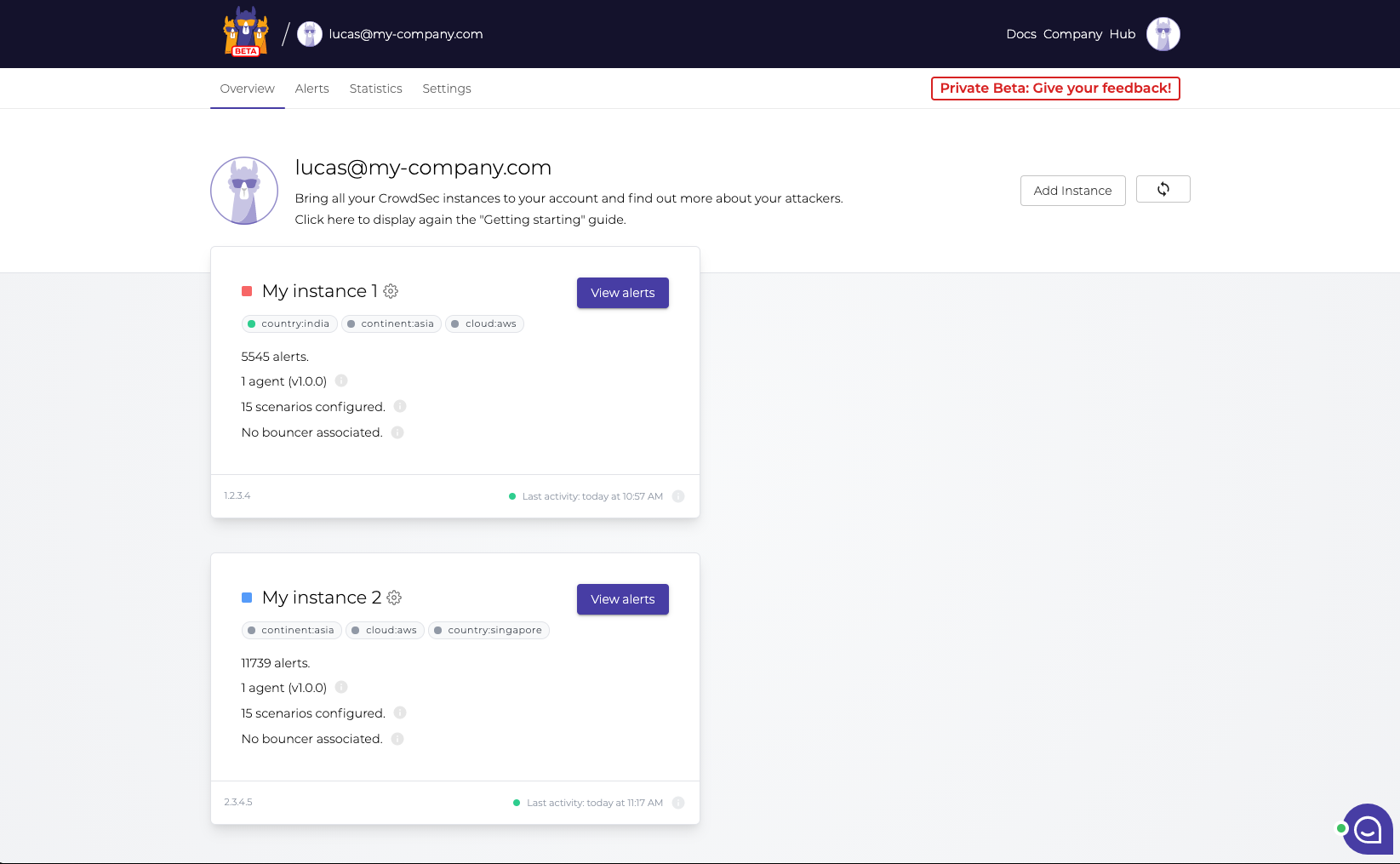The height and width of the screenshot is (864, 1400).
Task: Open the Alerts tab
Action: pyautogui.click(x=311, y=88)
